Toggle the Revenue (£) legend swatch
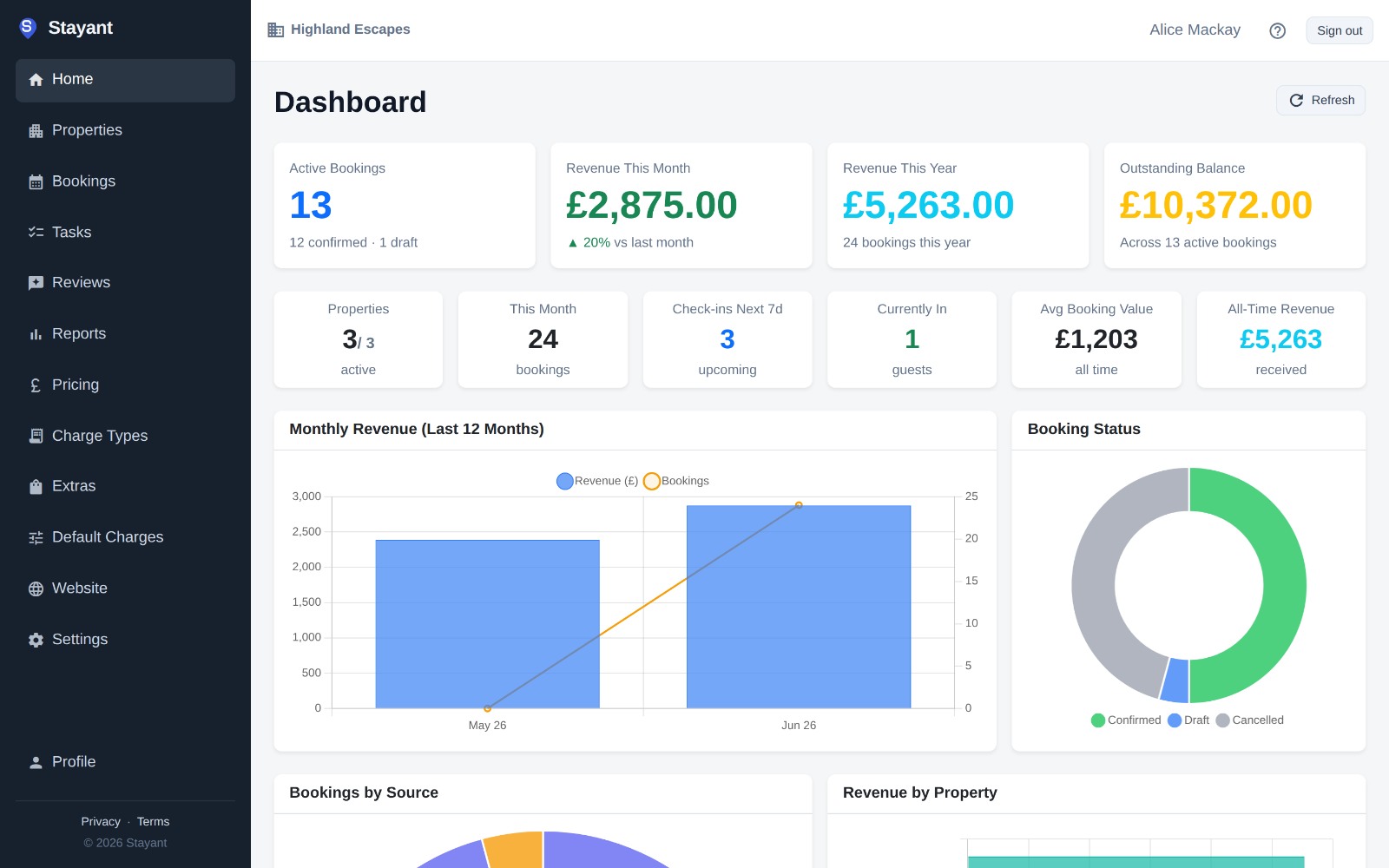This screenshot has width=1389, height=868. coord(565,481)
